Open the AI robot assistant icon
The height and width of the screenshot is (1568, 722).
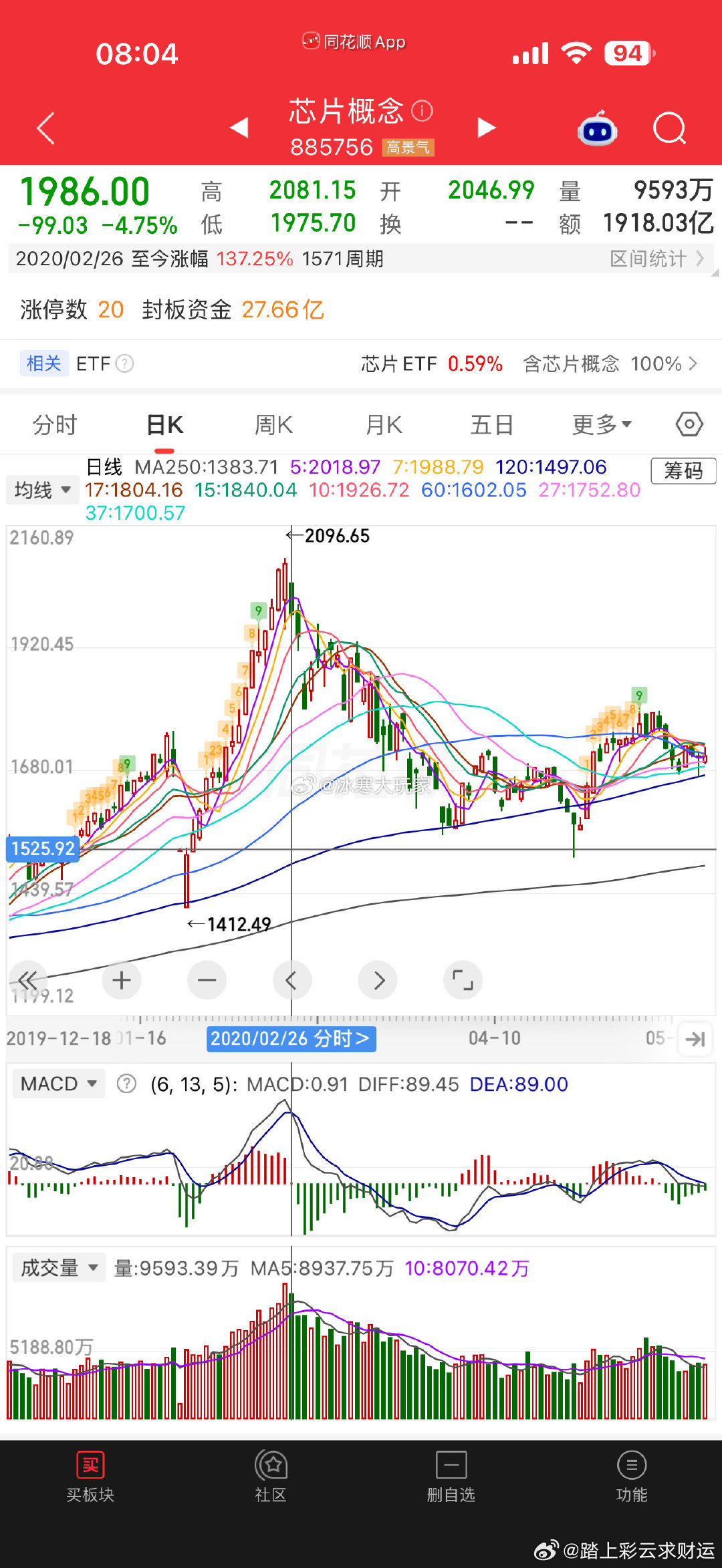tap(597, 128)
